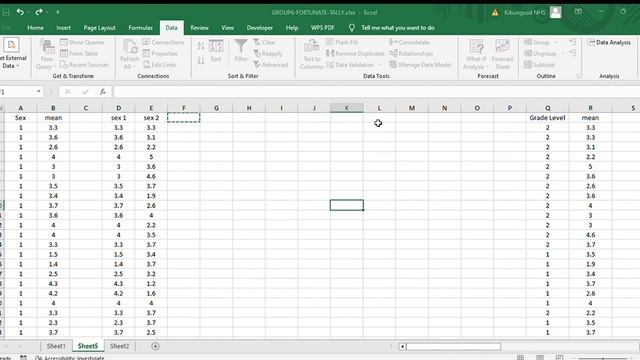640x360 pixels.
Task: Click the Data Validation button
Action: [x=351, y=64]
